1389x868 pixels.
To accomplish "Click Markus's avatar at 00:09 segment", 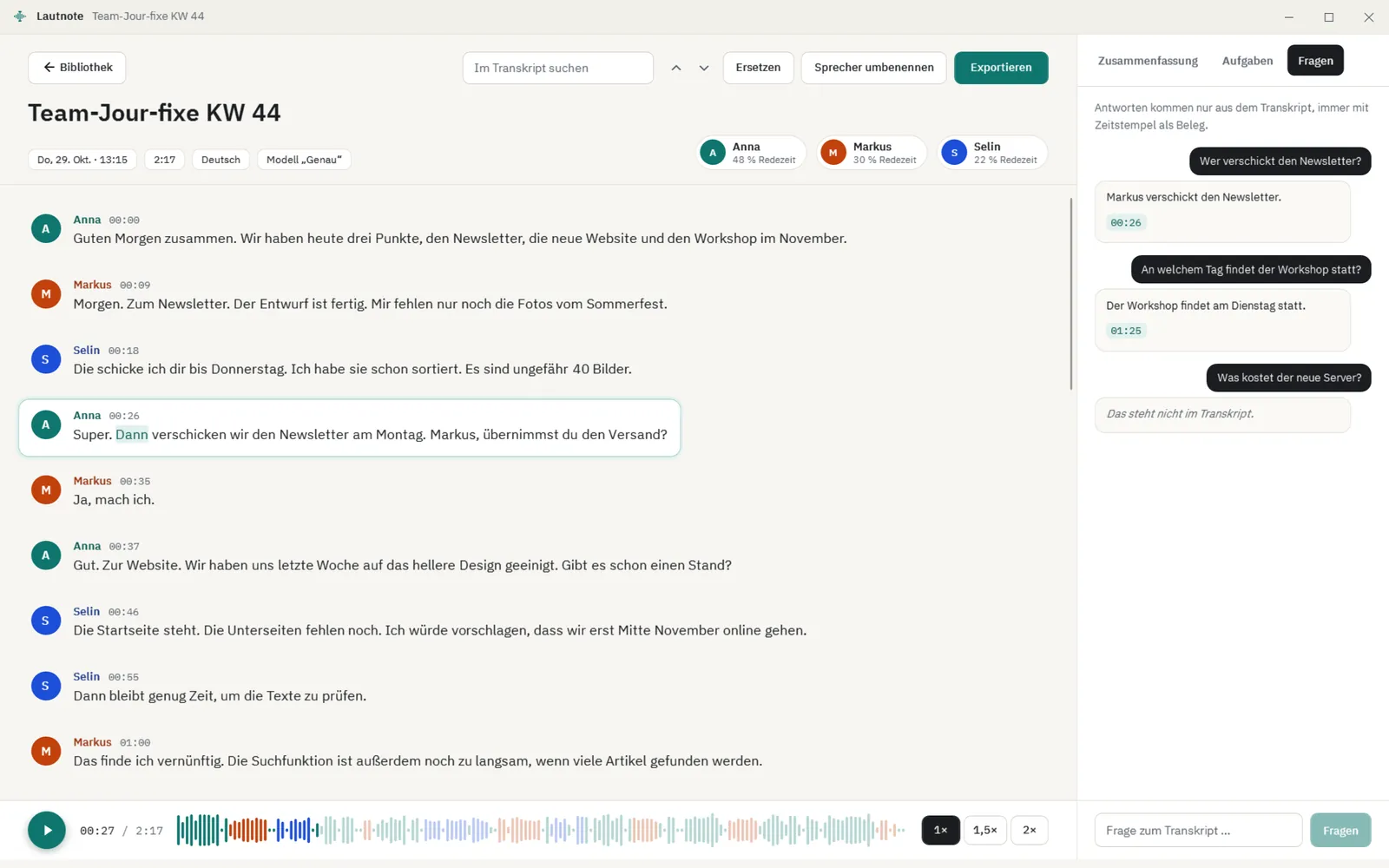I will (46, 294).
